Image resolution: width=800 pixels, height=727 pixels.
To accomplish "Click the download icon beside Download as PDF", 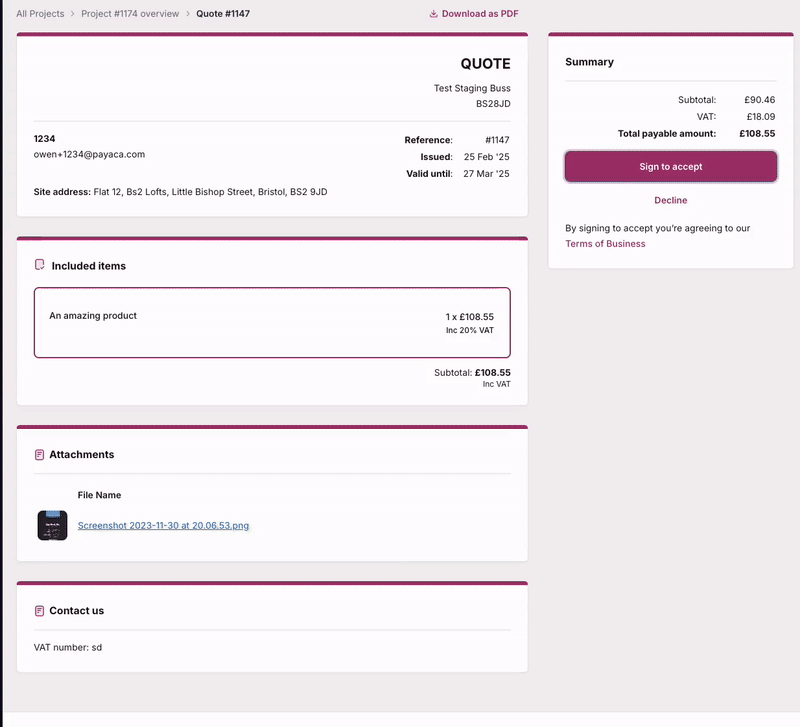I will [x=434, y=14].
